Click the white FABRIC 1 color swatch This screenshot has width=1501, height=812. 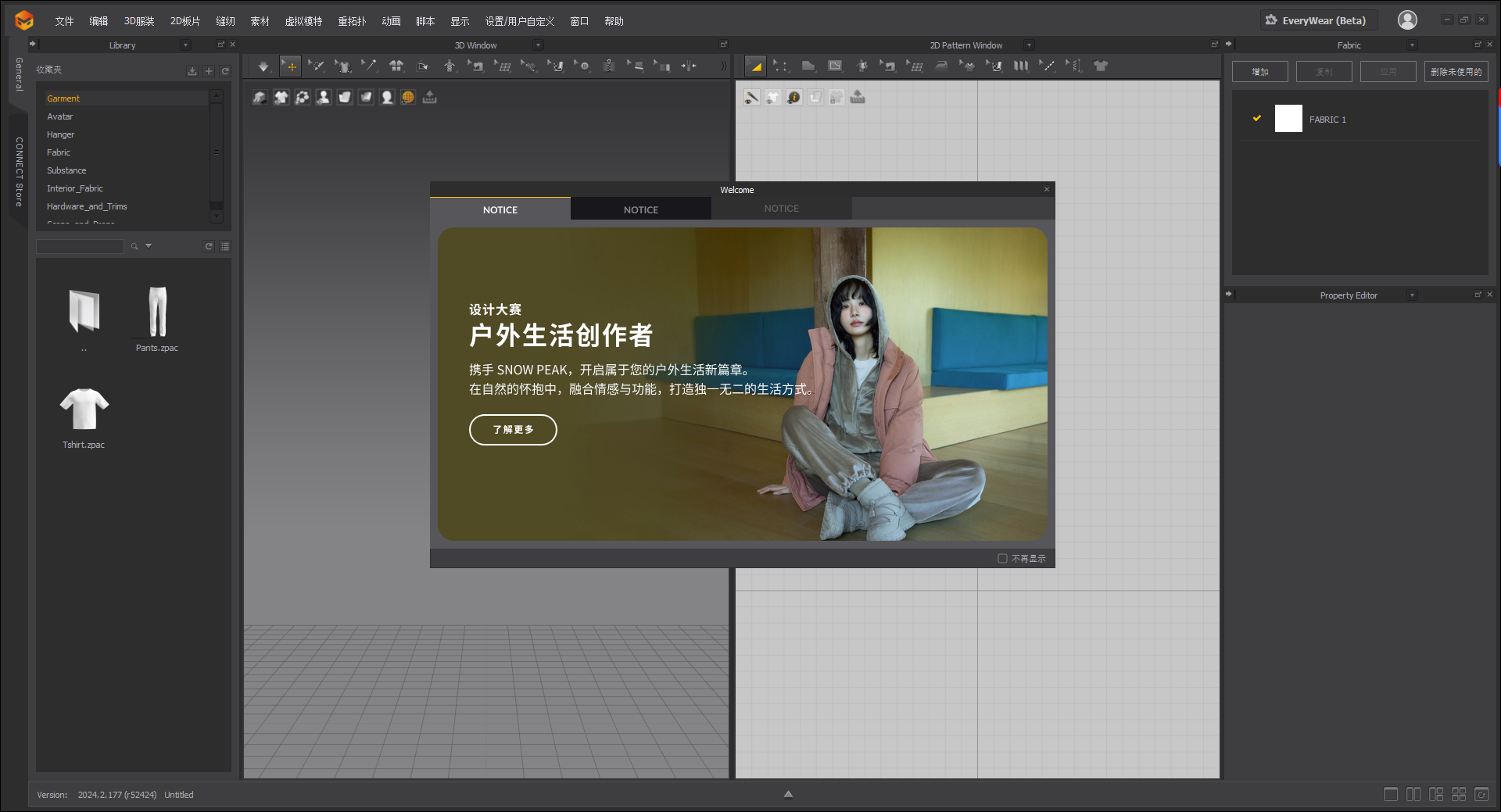click(1288, 118)
